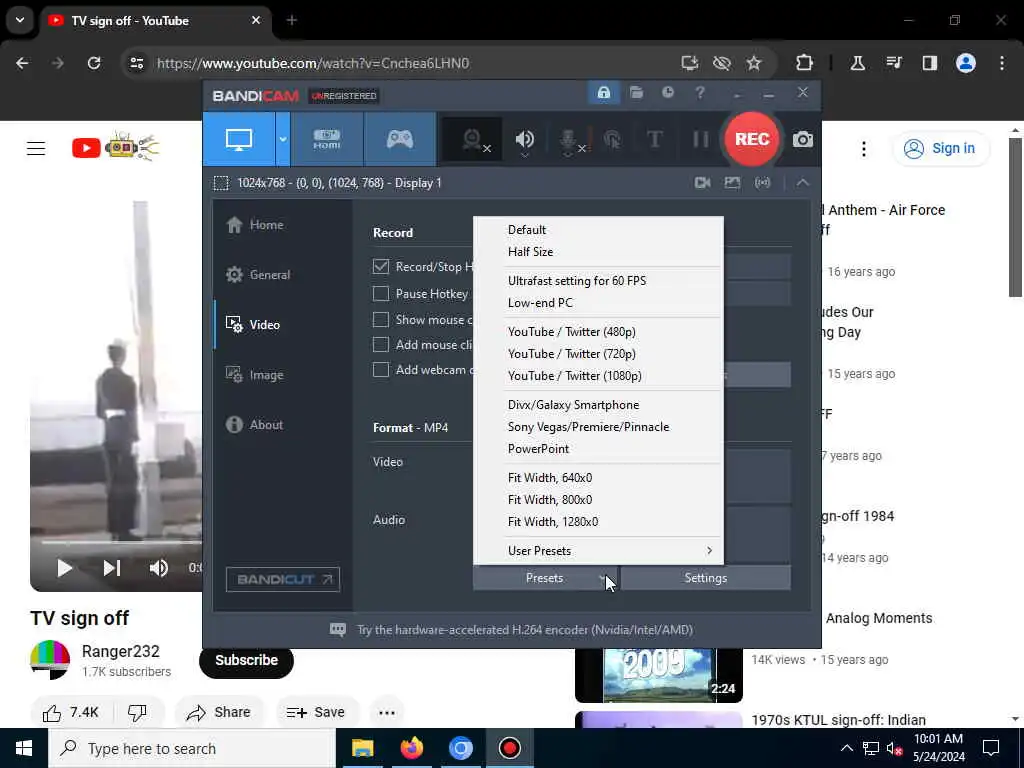Image resolution: width=1024 pixels, height=768 pixels.
Task: Click the rectangle area selection icon
Action: pos(221,183)
